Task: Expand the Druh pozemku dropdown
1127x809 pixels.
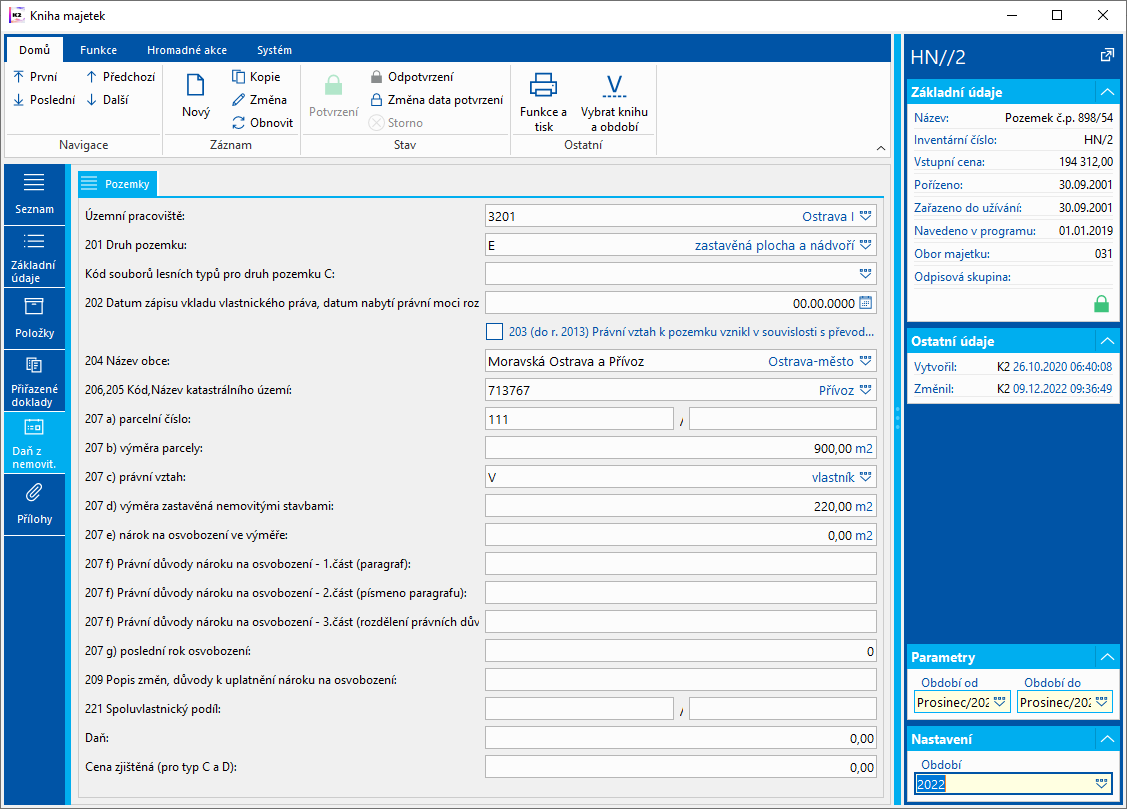Action: 866,244
